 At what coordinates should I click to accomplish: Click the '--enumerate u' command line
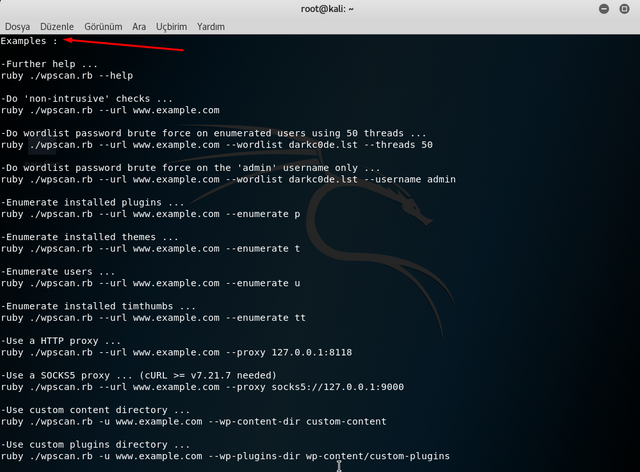coord(150,283)
